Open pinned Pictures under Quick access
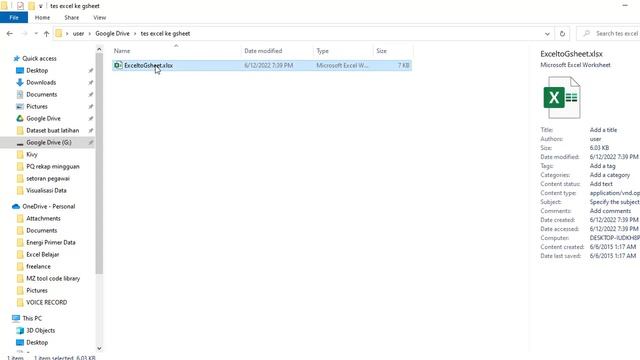 37,107
